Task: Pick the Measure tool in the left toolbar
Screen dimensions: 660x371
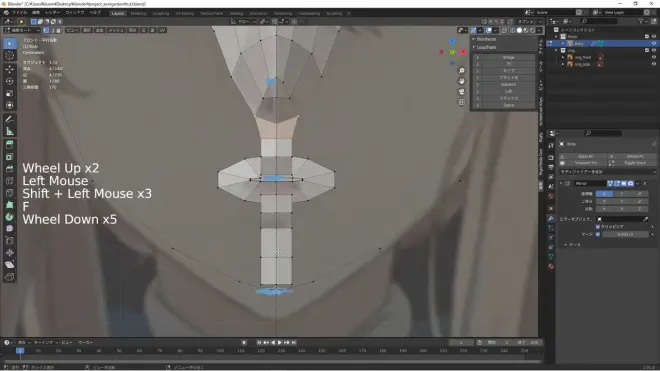Action: [10, 131]
